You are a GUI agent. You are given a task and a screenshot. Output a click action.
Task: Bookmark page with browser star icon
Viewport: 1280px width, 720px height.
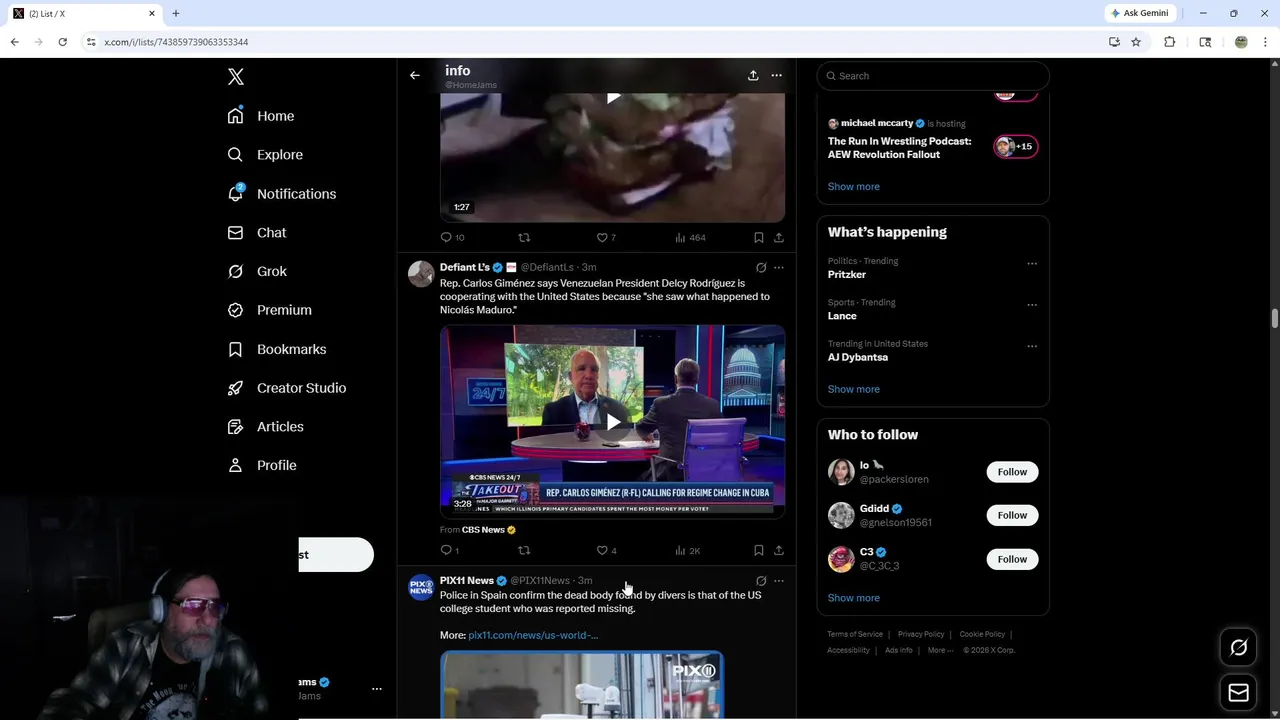[x=1136, y=42]
